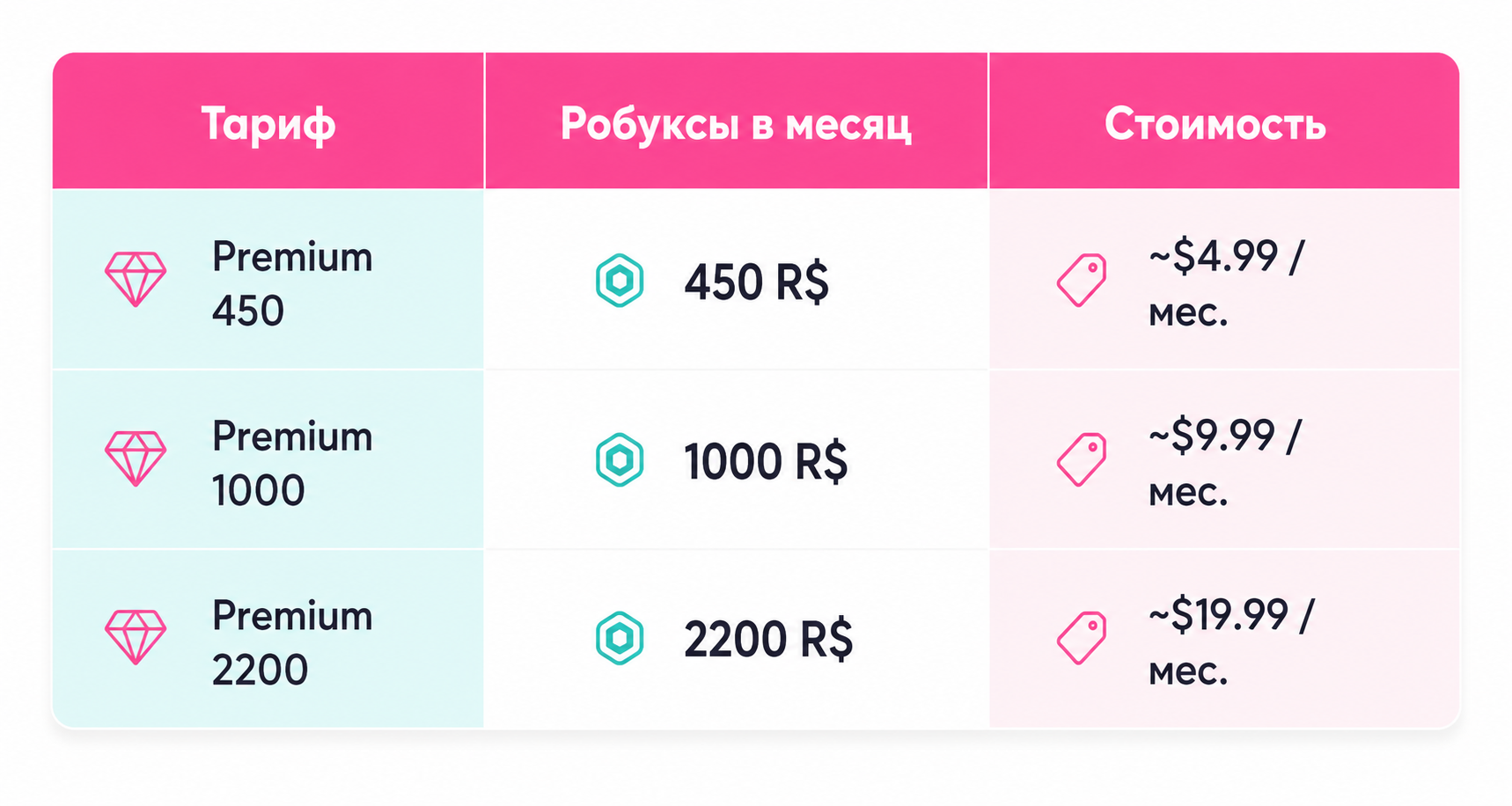Image resolution: width=1512 pixels, height=806 pixels.
Task: Click the 450 R$ amount text
Action: [757, 282]
